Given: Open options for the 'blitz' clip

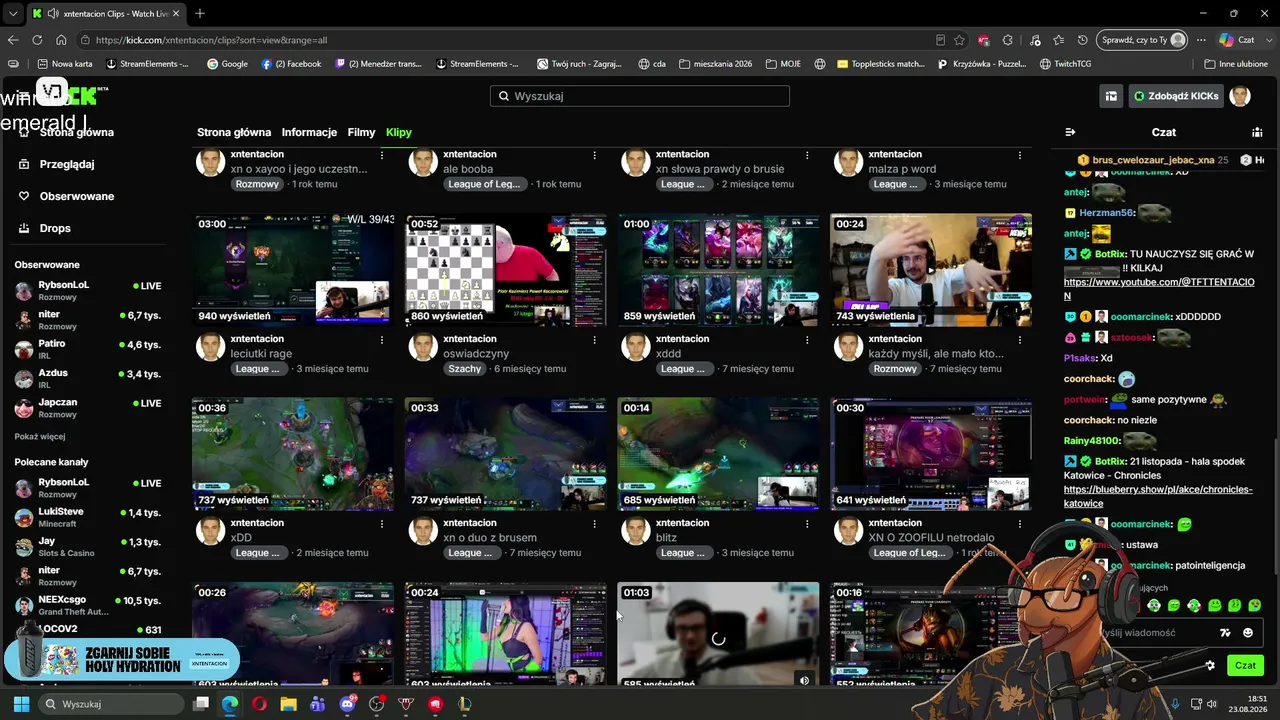Looking at the screenshot, I should point(807,523).
